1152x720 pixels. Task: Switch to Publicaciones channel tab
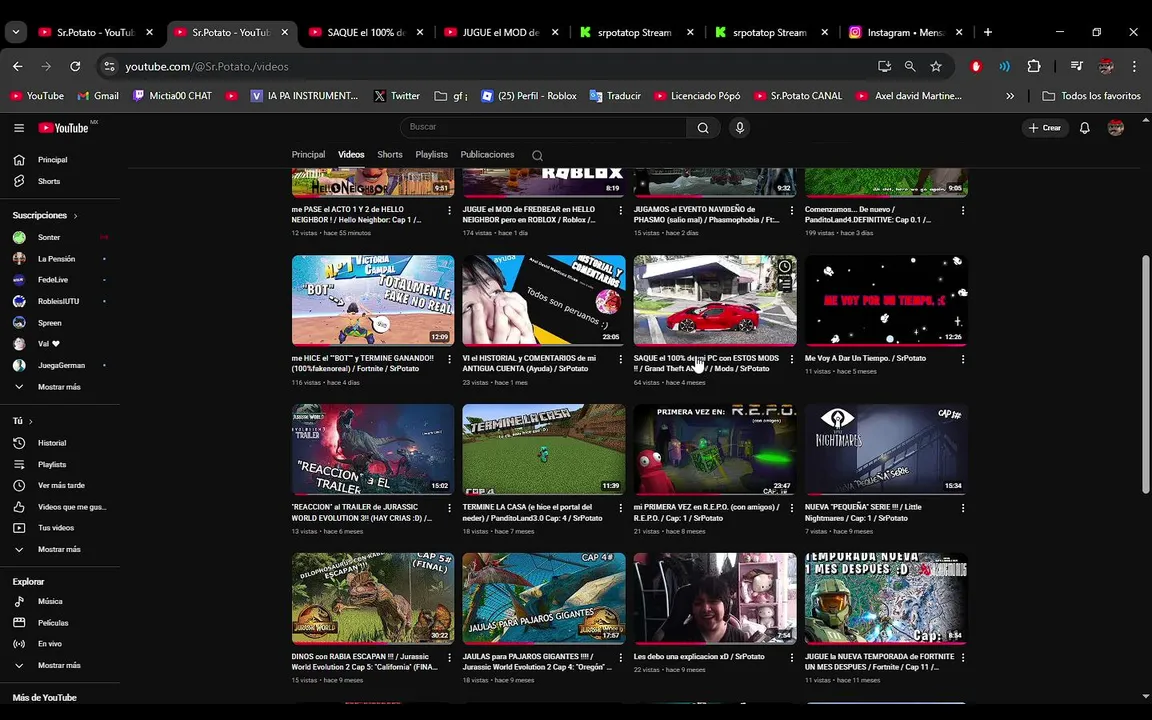[487, 155]
